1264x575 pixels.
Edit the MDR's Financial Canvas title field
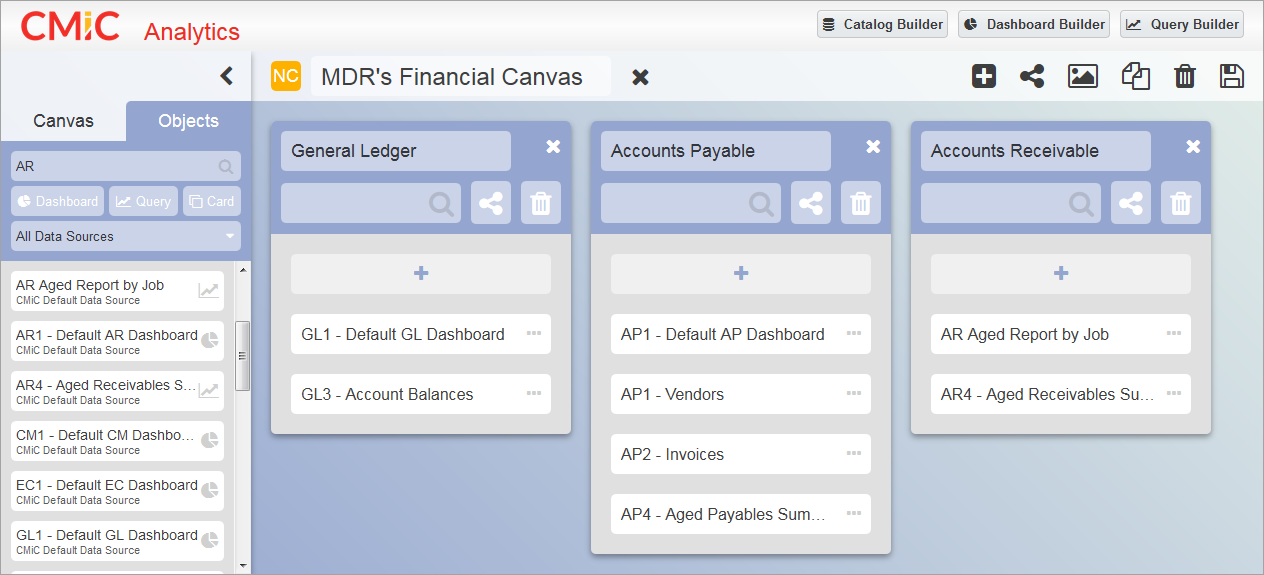[x=461, y=77]
